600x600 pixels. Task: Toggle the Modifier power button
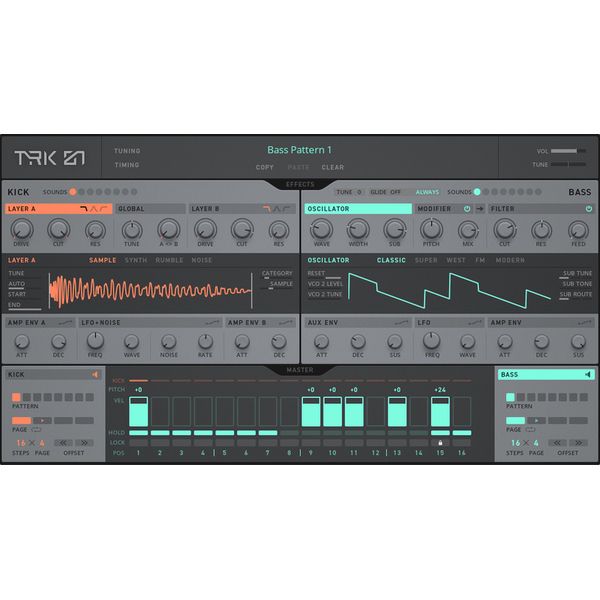pyautogui.click(x=467, y=209)
